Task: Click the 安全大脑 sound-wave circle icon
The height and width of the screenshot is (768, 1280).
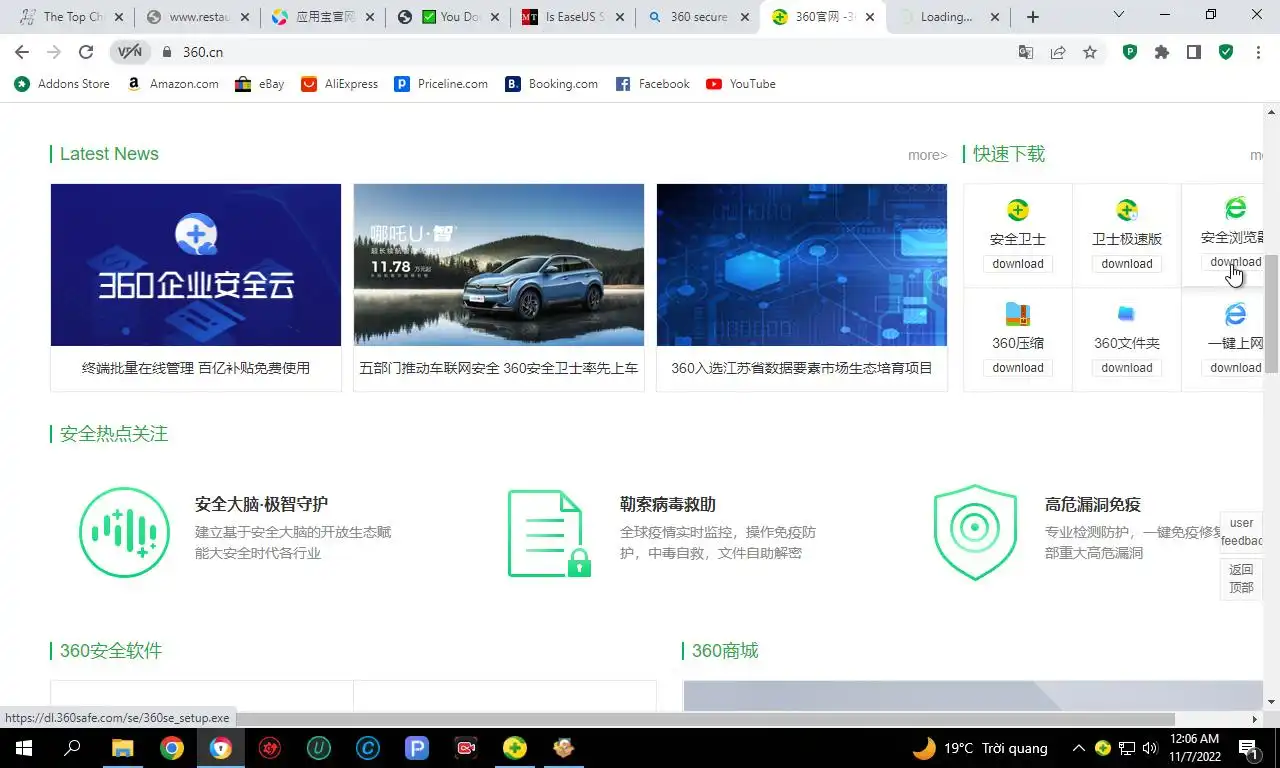Action: [x=125, y=532]
